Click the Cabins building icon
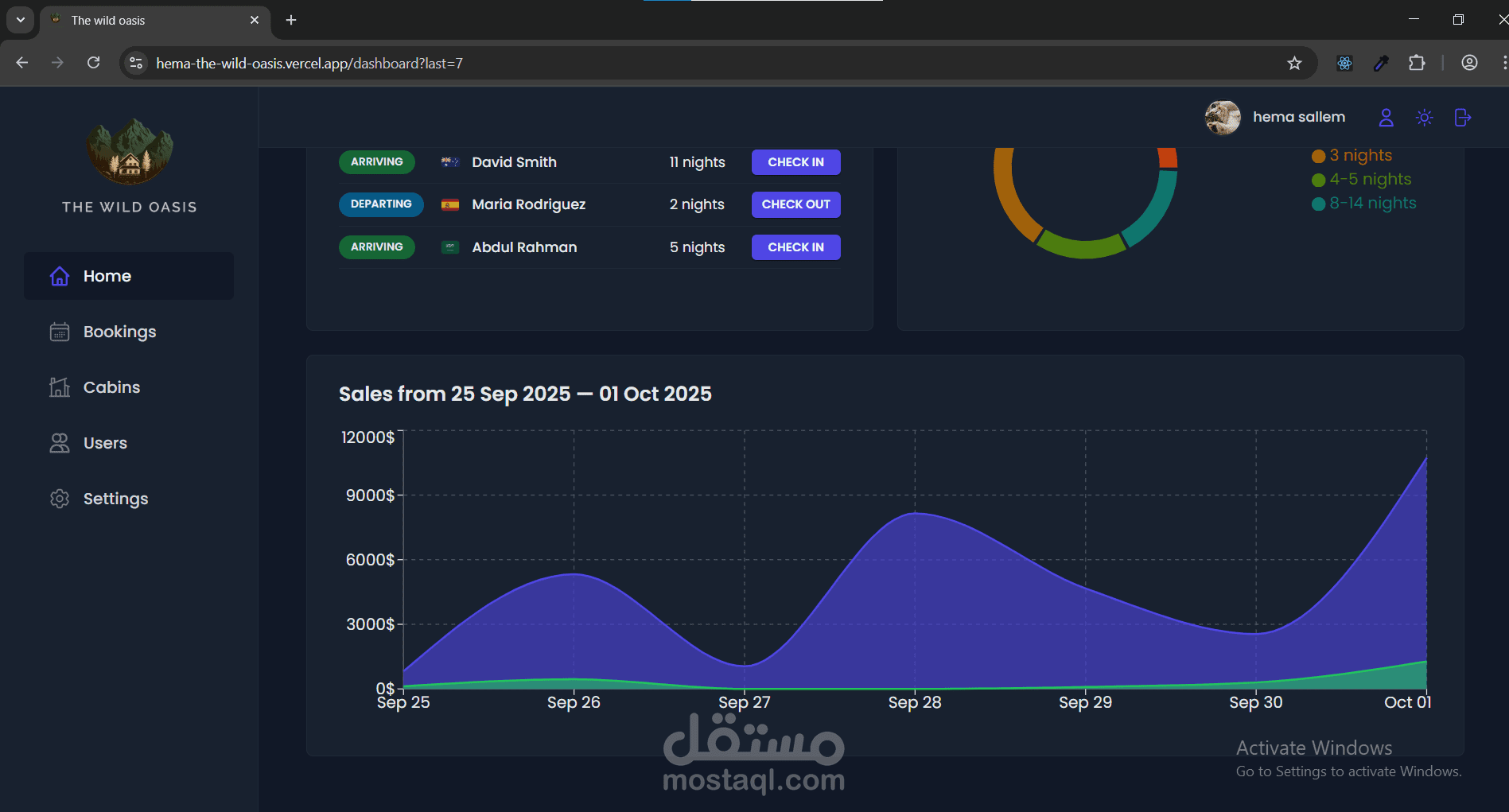The image size is (1509, 812). 60,387
